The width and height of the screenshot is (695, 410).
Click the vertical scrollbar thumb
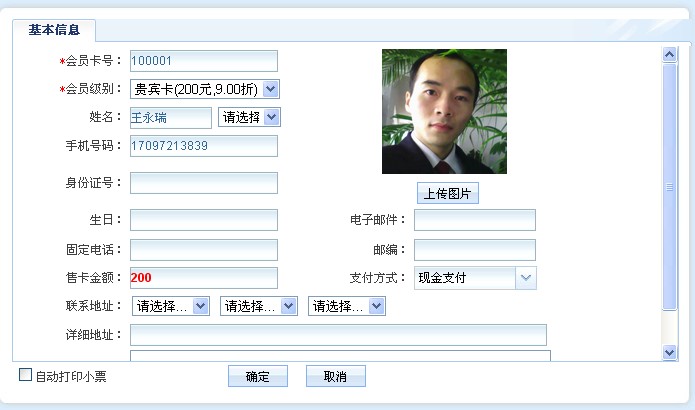(669, 187)
